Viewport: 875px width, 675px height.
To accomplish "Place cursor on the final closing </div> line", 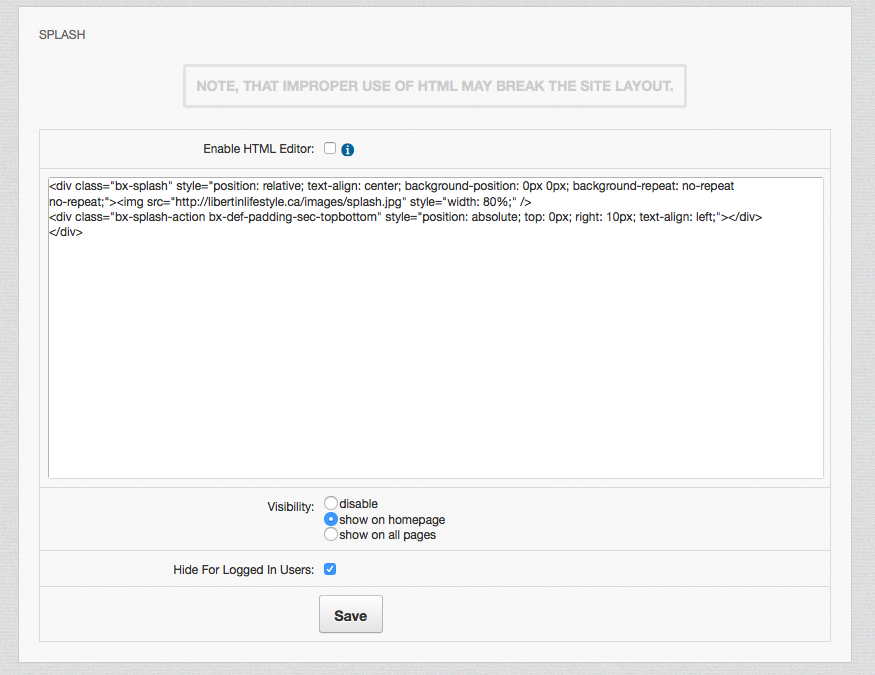I will pos(65,232).
